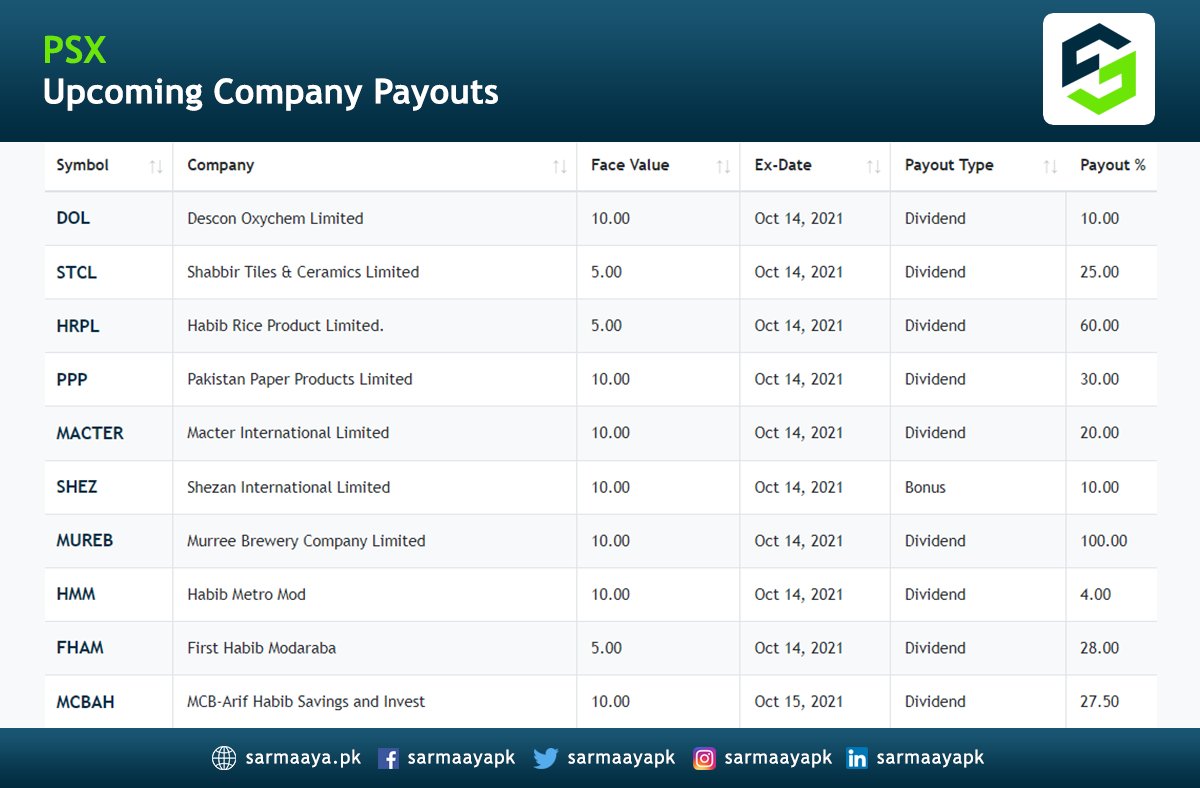The image size is (1200, 788).
Task: Click the 10.00 face value for MUREB
Action: click(610, 541)
